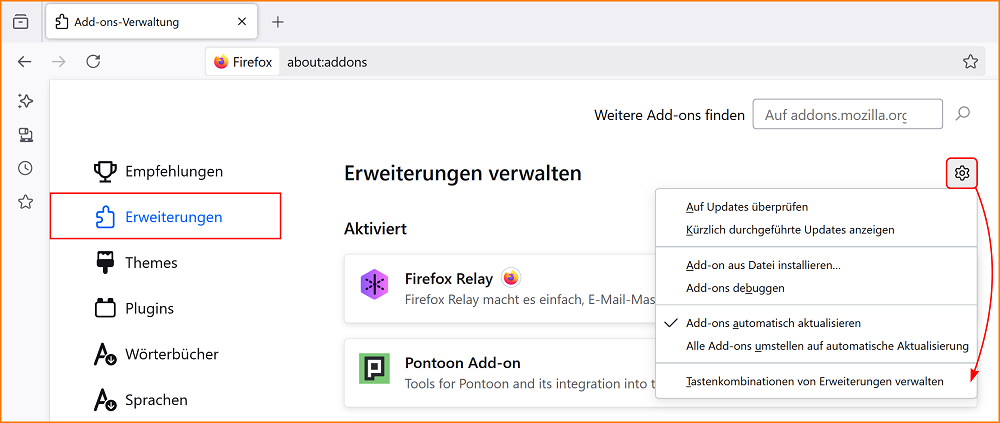Click the Aktiviert section heading

(x=376, y=228)
